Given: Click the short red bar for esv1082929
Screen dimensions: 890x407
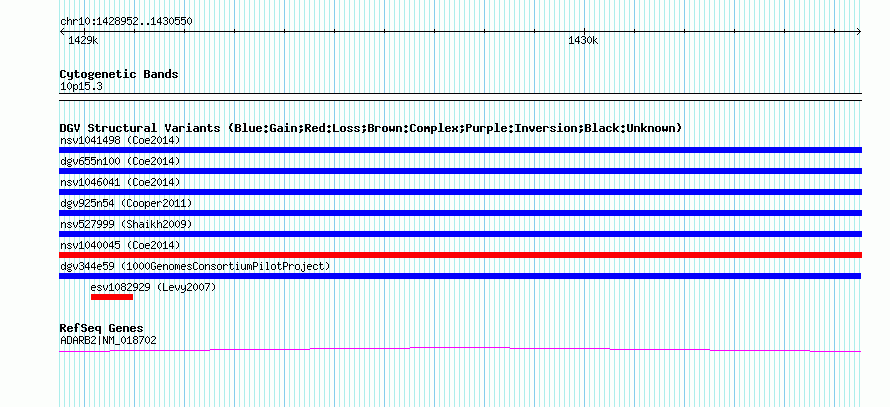Looking at the screenshot, I should click(112, 297).
